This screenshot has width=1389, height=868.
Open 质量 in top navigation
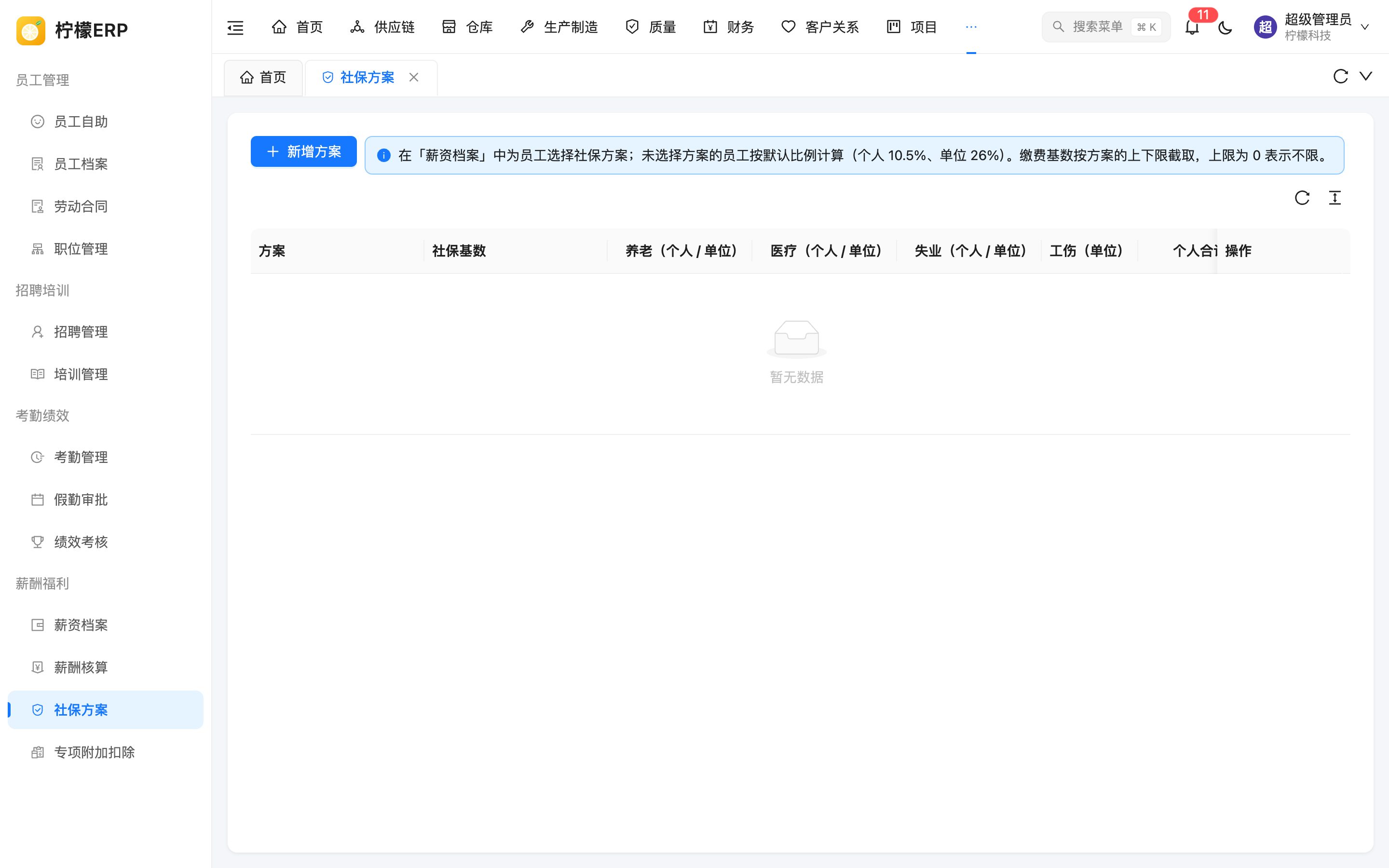[650, 27]
